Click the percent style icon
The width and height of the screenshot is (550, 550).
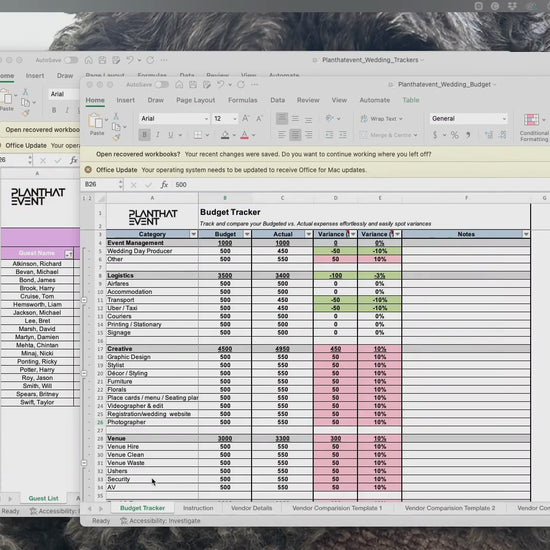[454, 135]
